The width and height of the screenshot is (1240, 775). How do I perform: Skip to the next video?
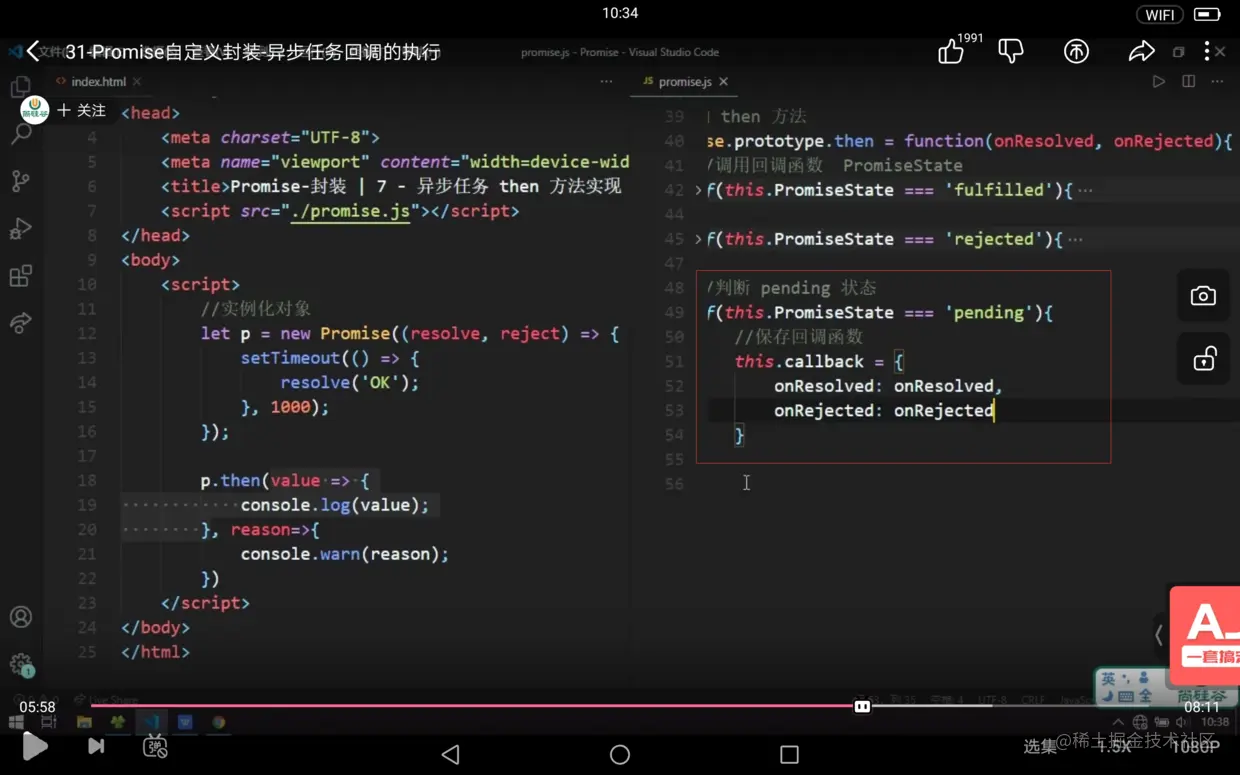96,745
